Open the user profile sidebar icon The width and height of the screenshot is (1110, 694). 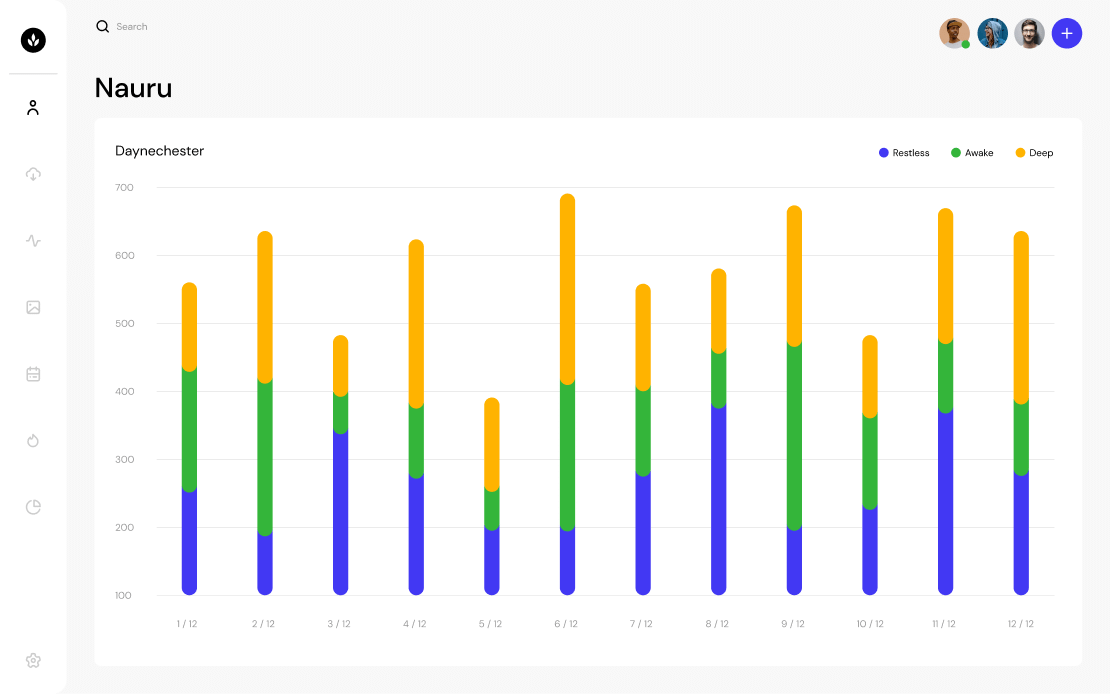pyautogui.click(x=33, y=108)
